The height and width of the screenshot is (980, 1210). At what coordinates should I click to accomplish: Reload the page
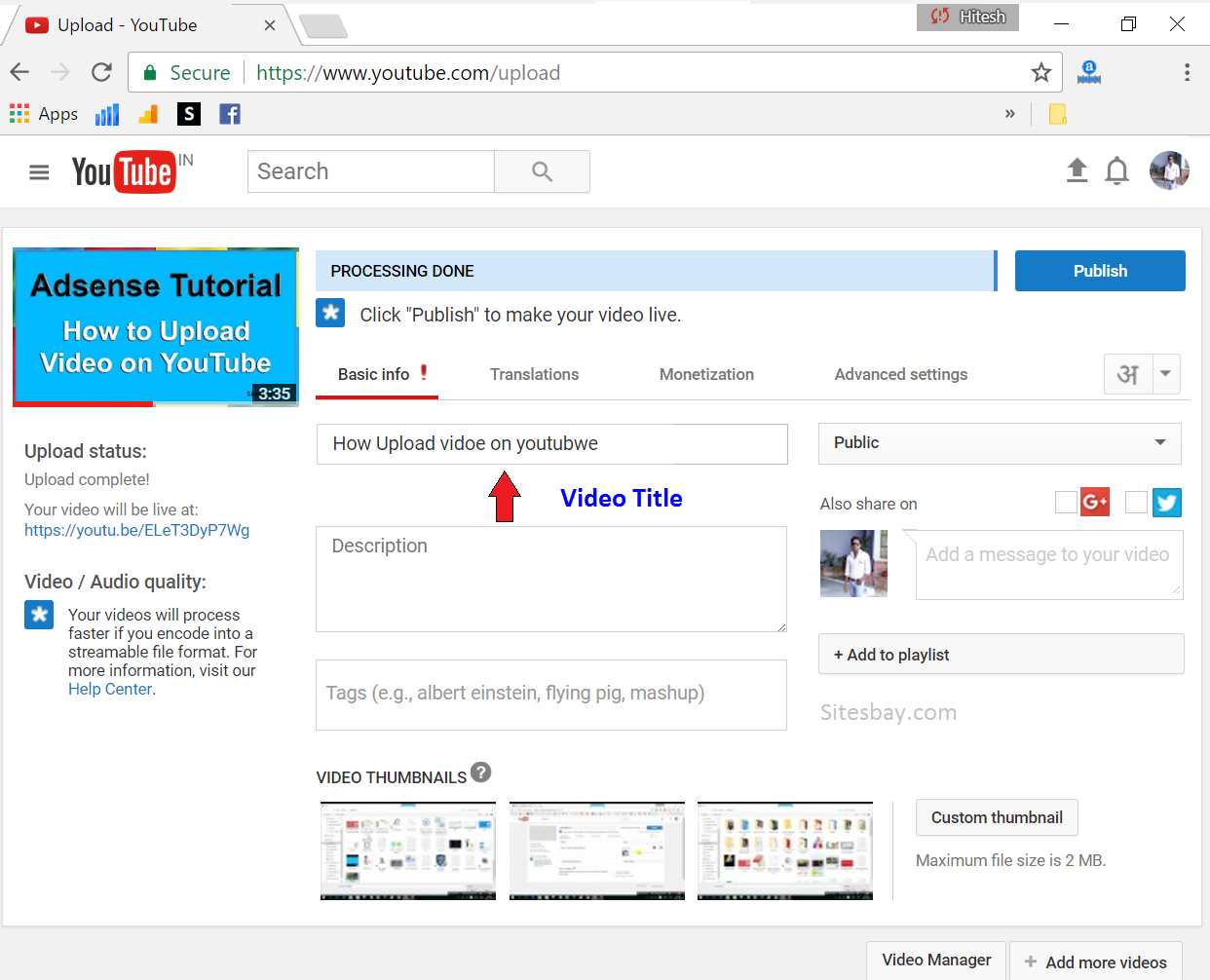[x=101, y=72]
